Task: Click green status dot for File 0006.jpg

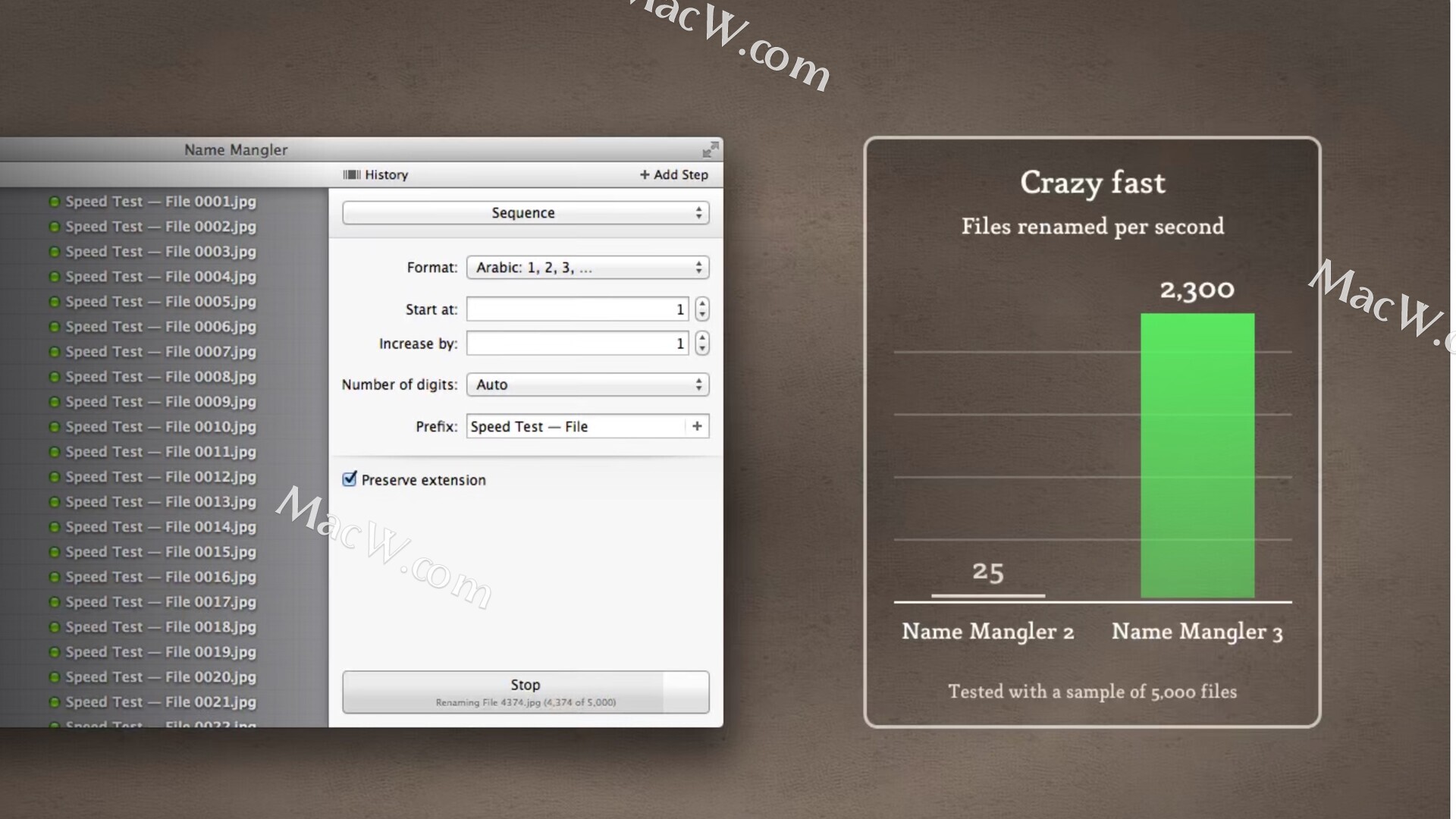Action: [x=55, y=327]
